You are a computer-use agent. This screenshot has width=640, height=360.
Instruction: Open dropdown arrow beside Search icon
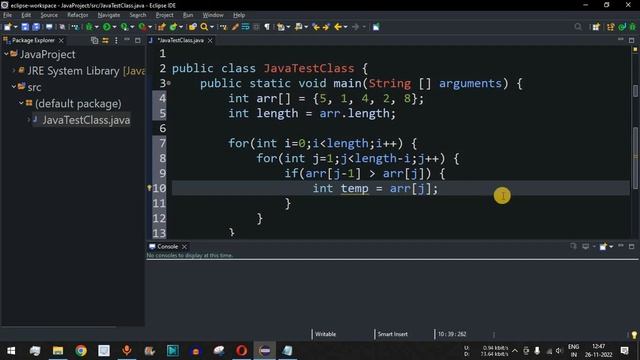(x=212, y=27)
